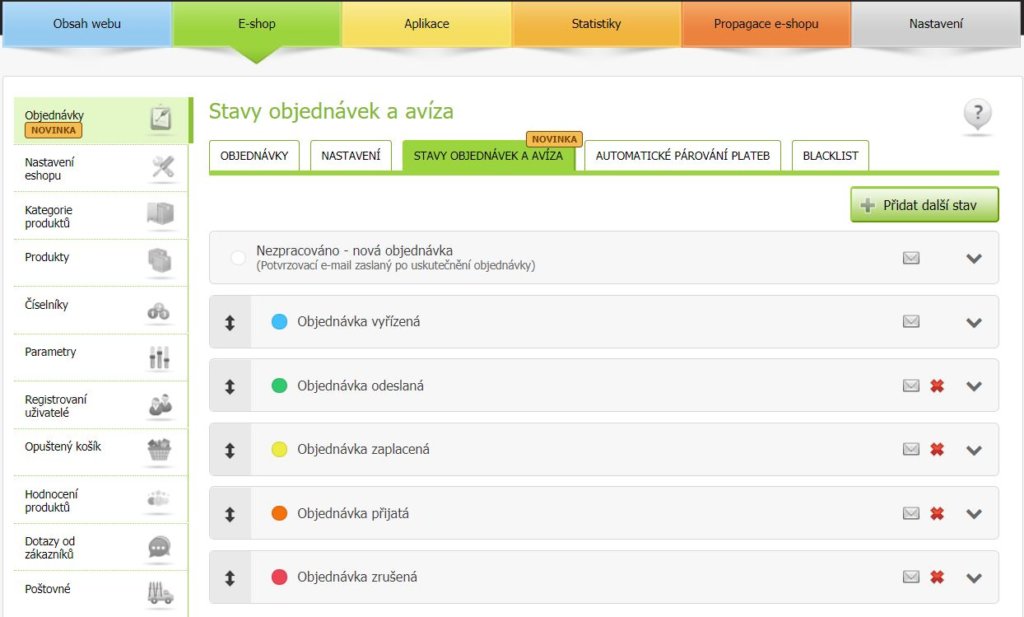Screen dimensions: 1024x617
Task: Click the Dotazy od zákazníků chat icon
Action: coord(159,546)
